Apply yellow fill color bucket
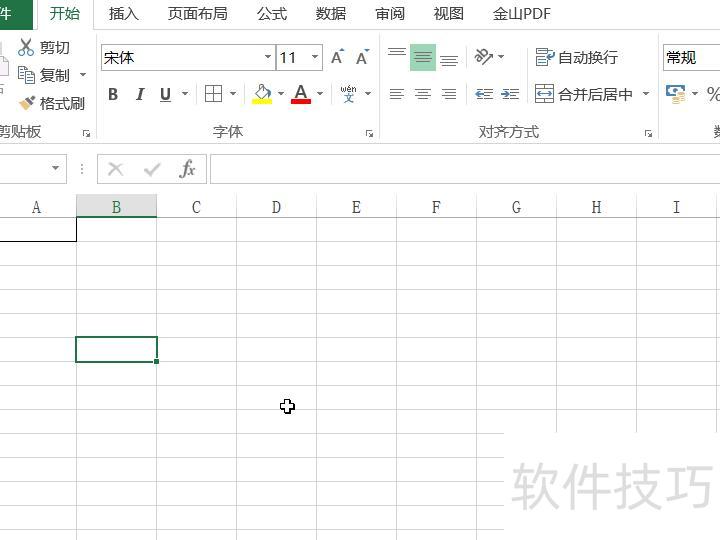Image resolution: width=720 pixels, height=540 pixels. tap(262, 94)
